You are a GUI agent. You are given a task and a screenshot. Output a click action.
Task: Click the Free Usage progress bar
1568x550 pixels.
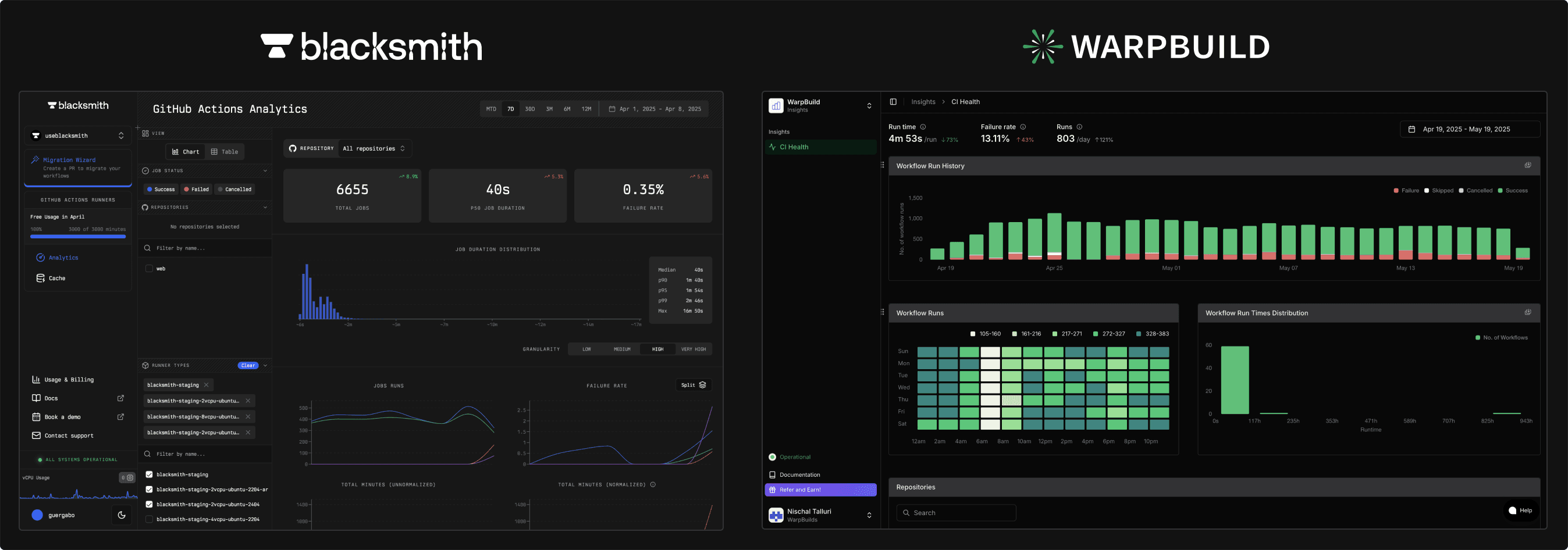coord(77,237)
